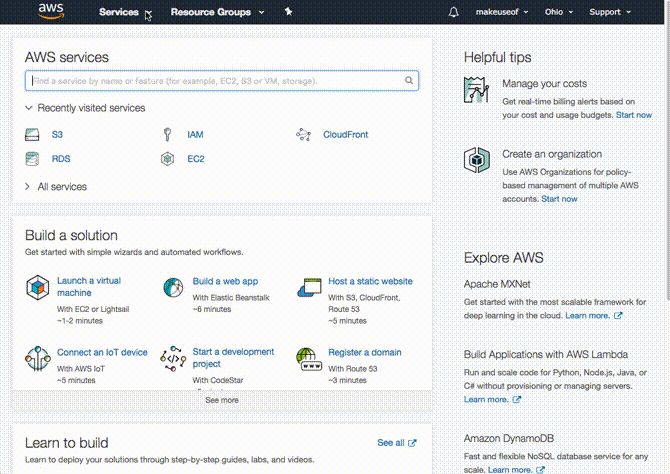The image size is (670, 474).
Task: Click the Build a web app icon
Action: coord(174,288)
